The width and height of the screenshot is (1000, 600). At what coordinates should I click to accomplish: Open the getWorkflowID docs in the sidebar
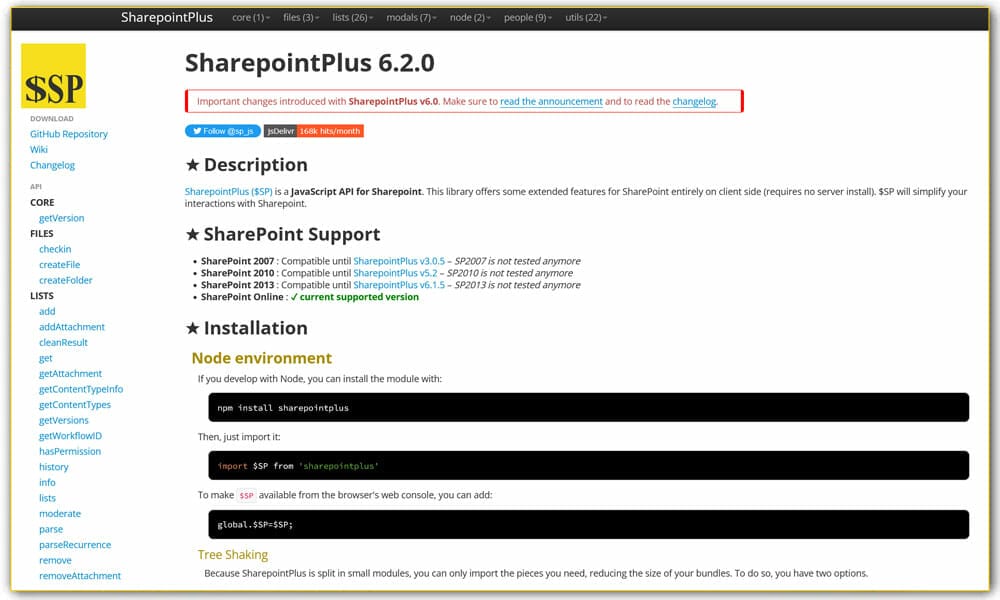tap(69, 435)
